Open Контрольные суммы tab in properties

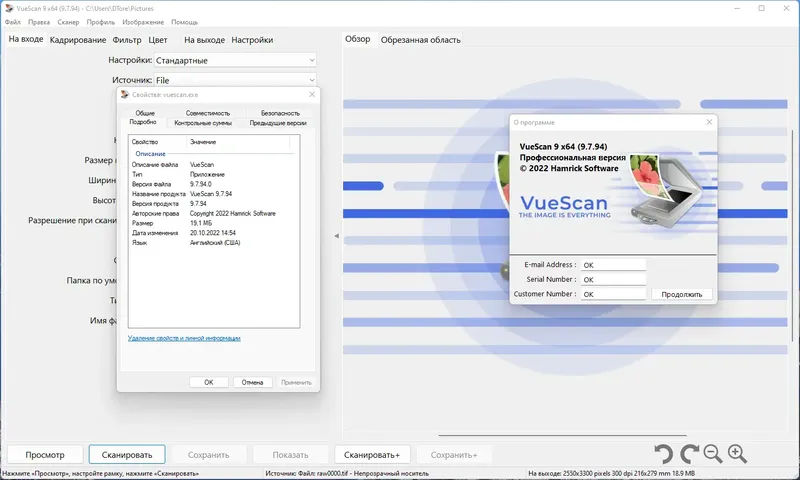pyautogui.click(x=203, y=123)
